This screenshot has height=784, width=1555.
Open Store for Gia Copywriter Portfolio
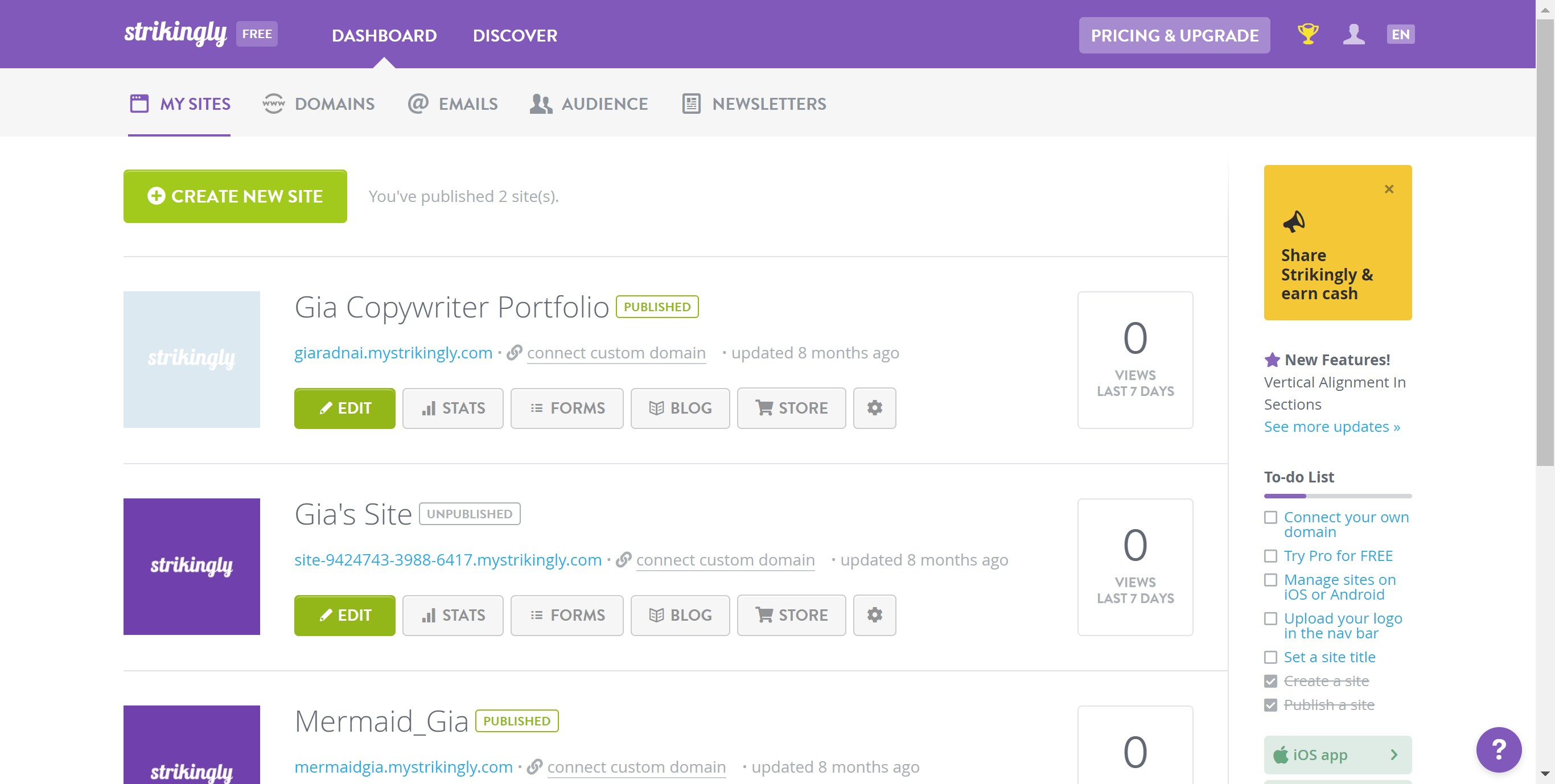(791, 408)
